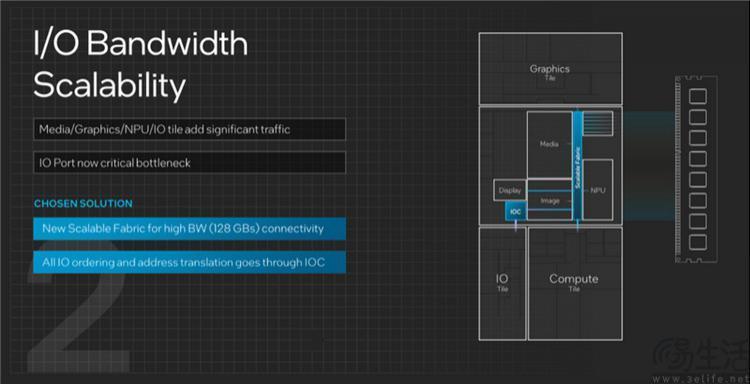Click the Media block in diagram
Screen dimensions: 750x384
click(x=550, y=144)
